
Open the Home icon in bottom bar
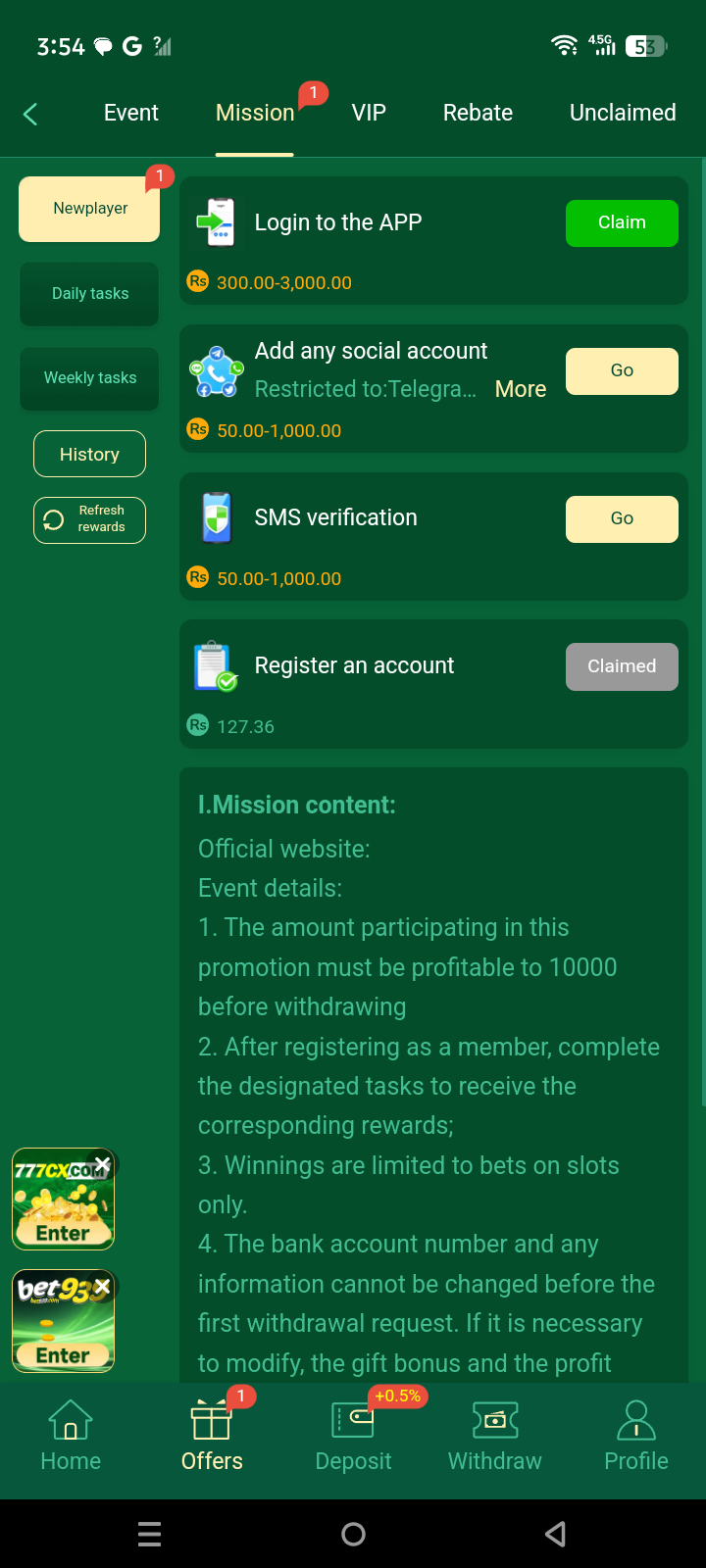(x=71, y=1420)
